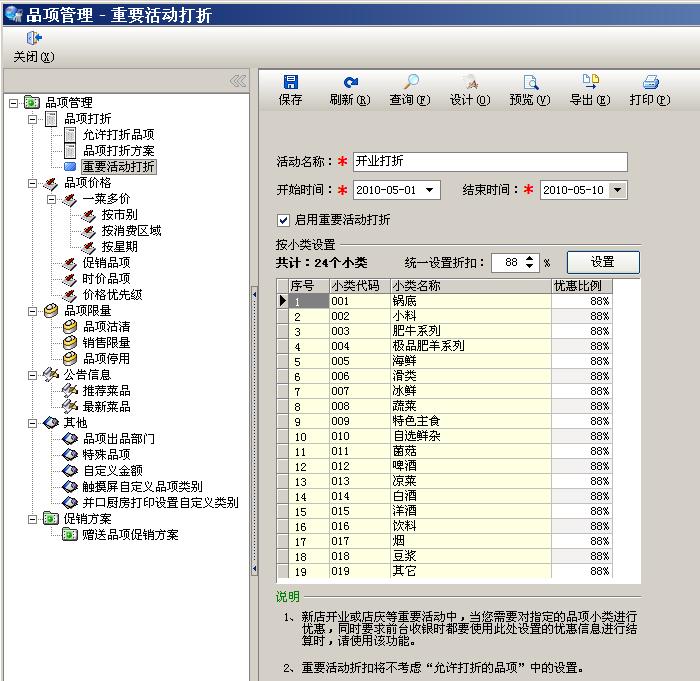The height and width of the screenshot is (681, 700).
Task: Click the 活动名称 text field
Action: (489, 161)
